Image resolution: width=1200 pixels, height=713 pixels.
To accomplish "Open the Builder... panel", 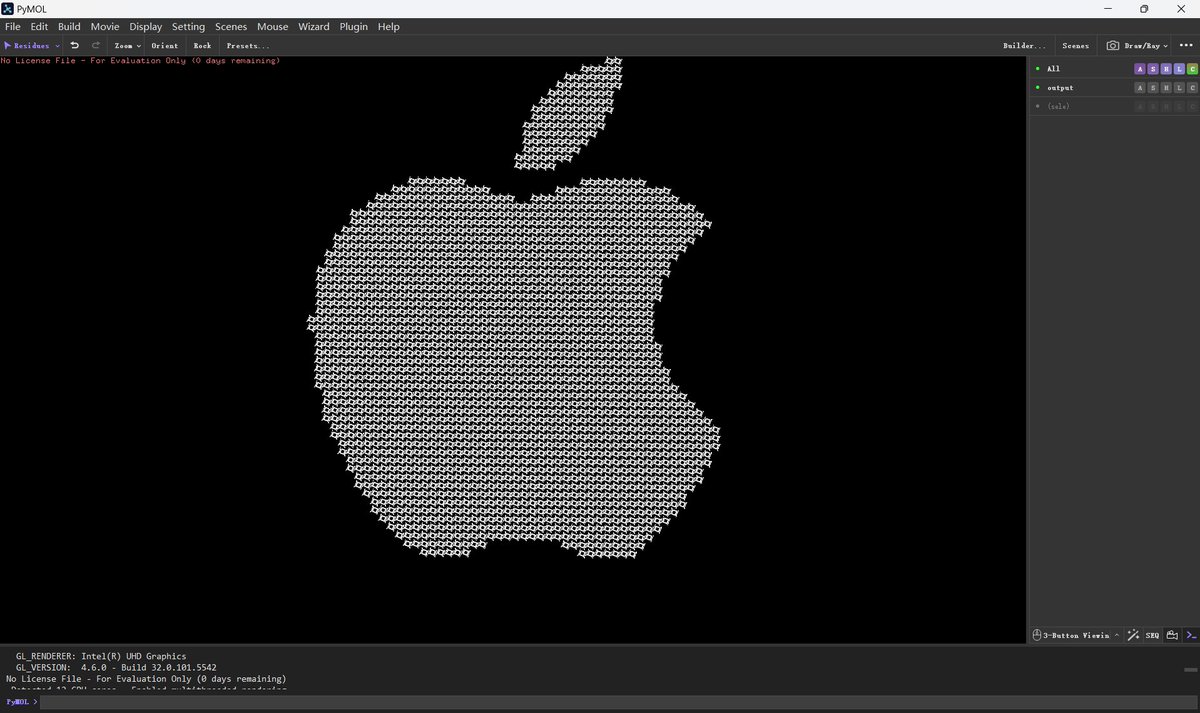I will [1025, 45].
